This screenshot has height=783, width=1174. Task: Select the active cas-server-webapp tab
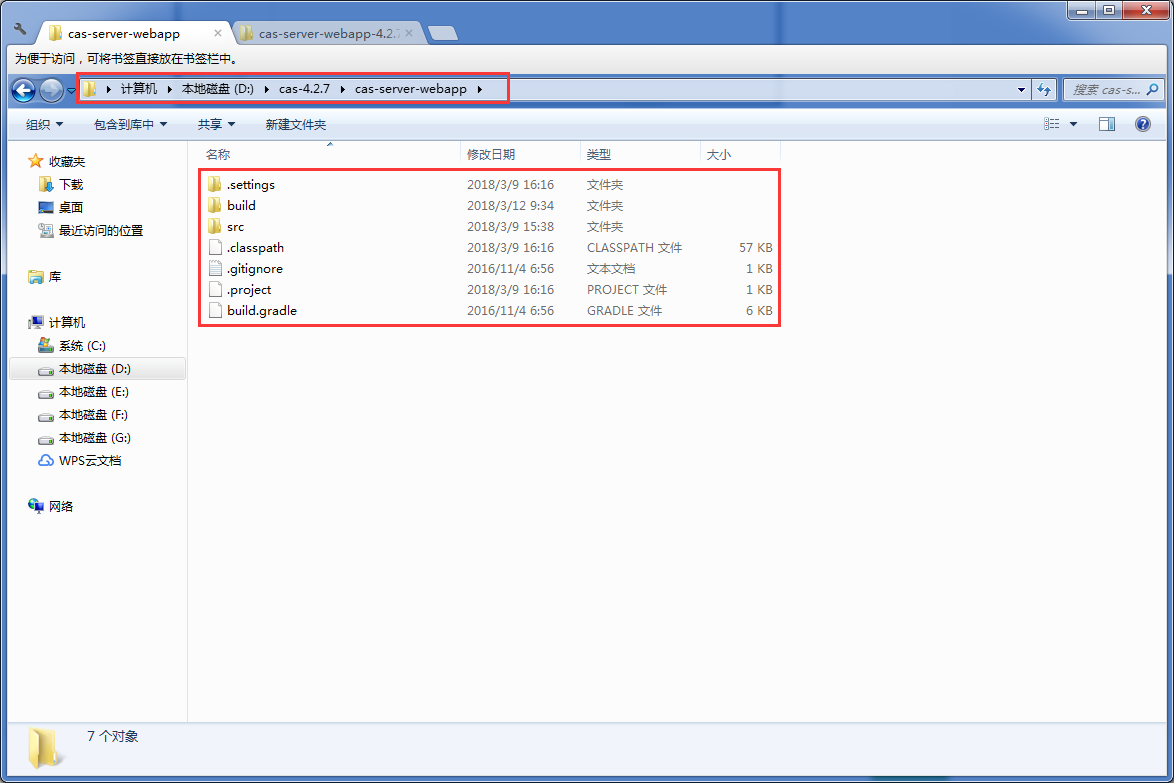coord(133,34)
